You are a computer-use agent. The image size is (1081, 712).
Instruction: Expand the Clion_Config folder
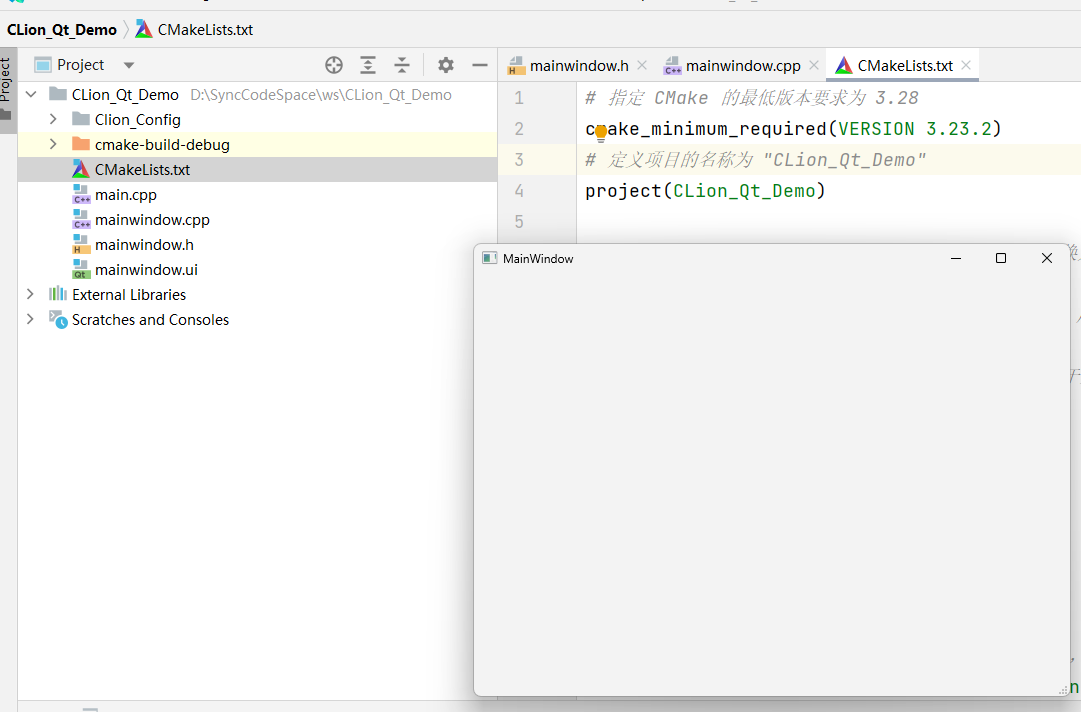click(x=53, y=119)
